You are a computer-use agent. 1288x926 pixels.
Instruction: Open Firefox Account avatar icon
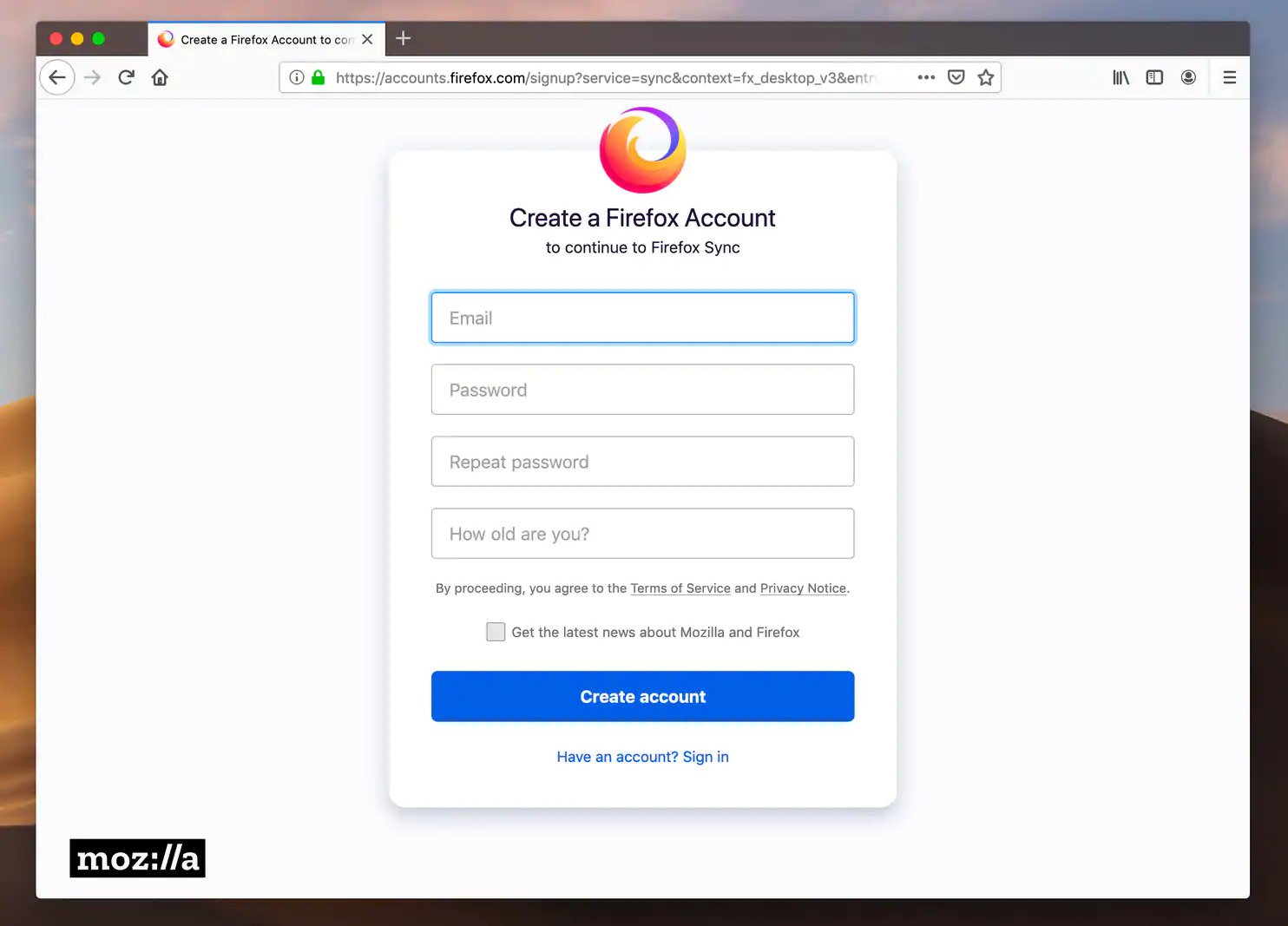point(1188,77)
